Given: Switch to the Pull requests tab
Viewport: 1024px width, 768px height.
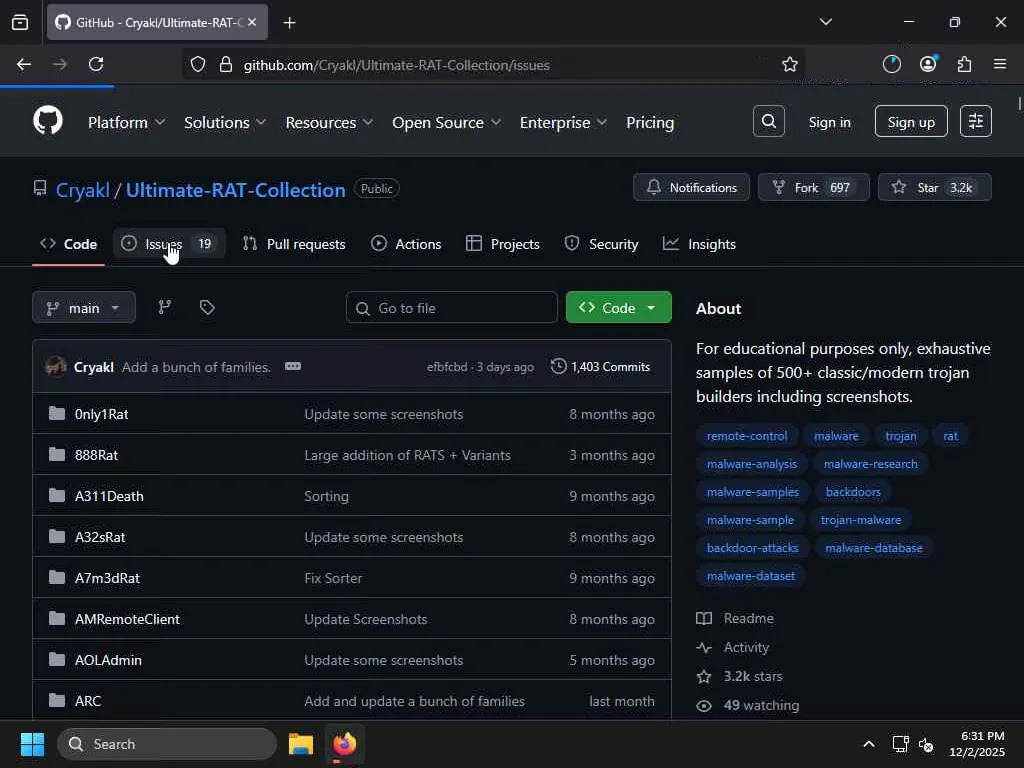Looking at the screenshot, I should click(x=294, y=244).
